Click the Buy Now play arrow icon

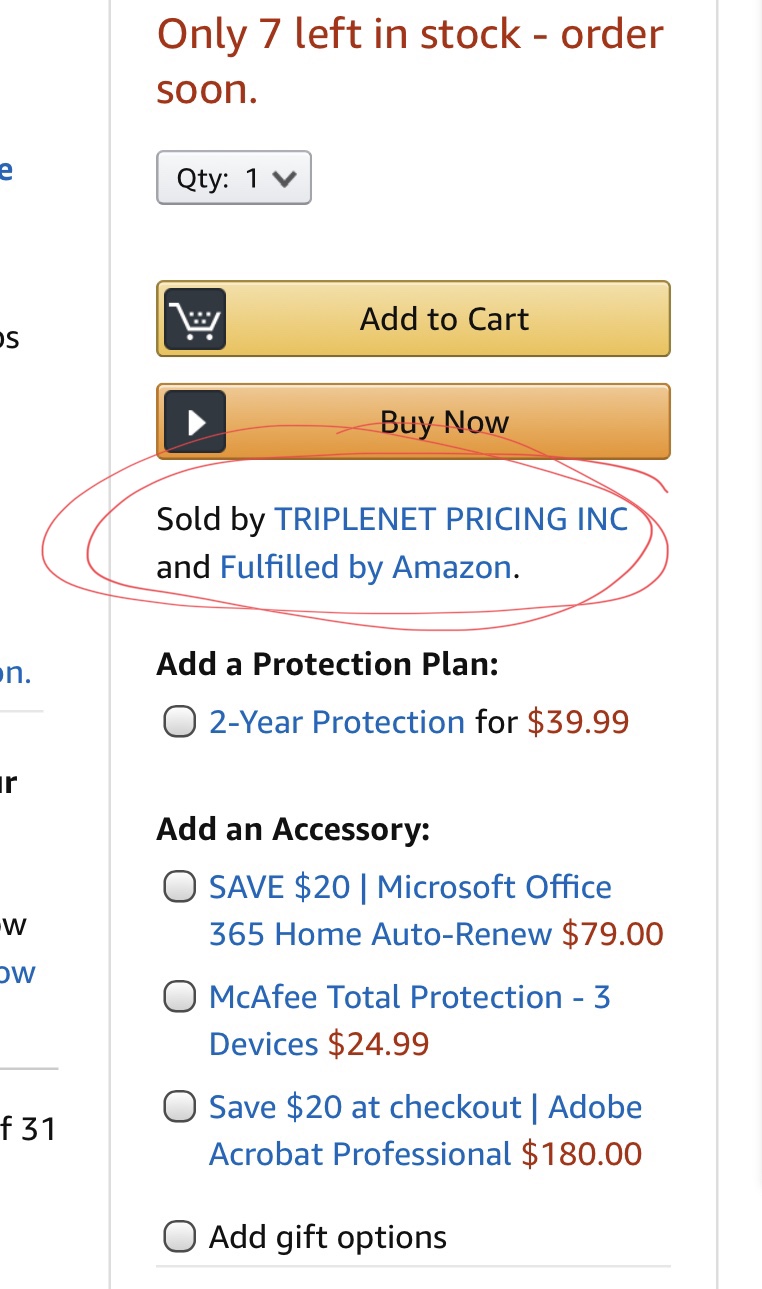[x=196, y=421]
